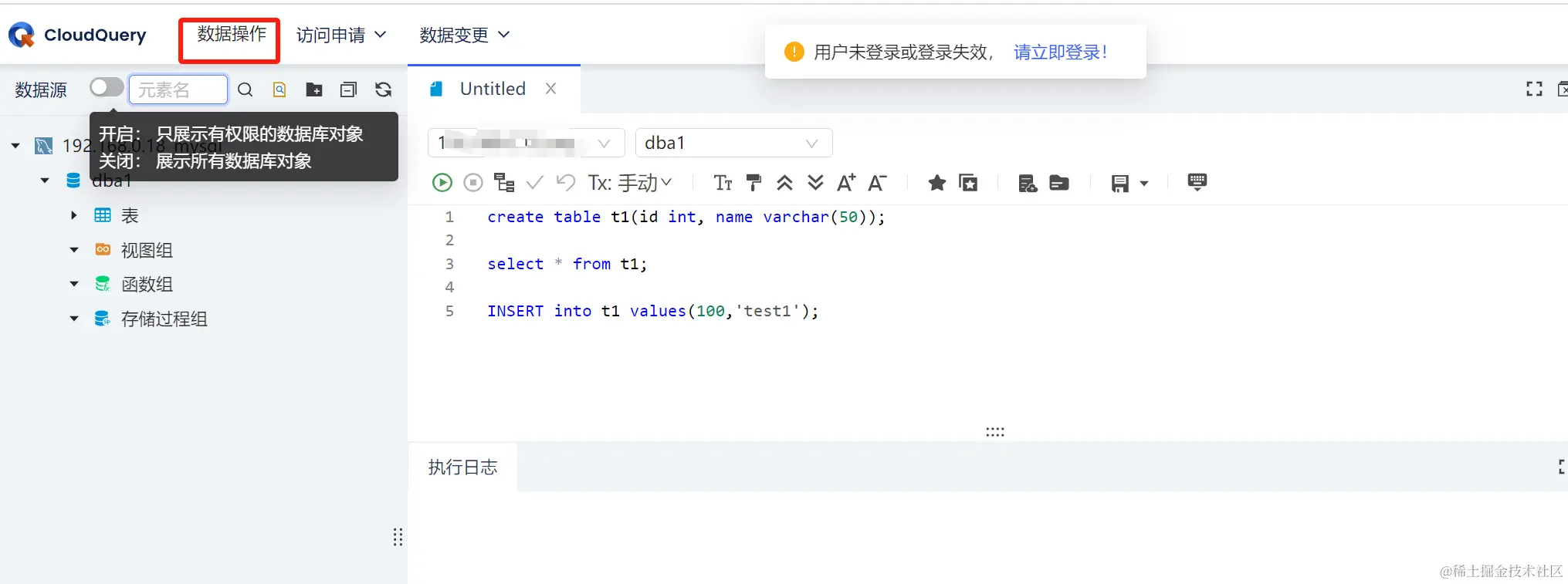The width and height of the screenshot is (1568, 584).
Task: Click the sidebar vertical splitter handle
Action: click(x=398, y=538)
